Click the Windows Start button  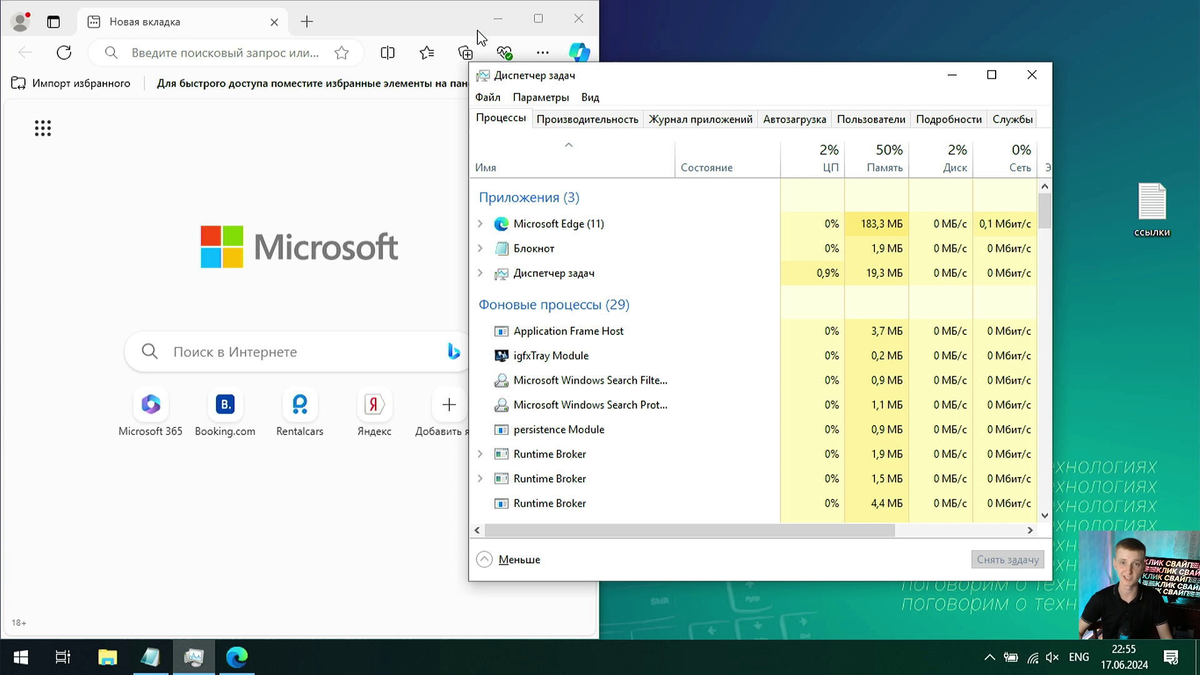click(20, 657)
